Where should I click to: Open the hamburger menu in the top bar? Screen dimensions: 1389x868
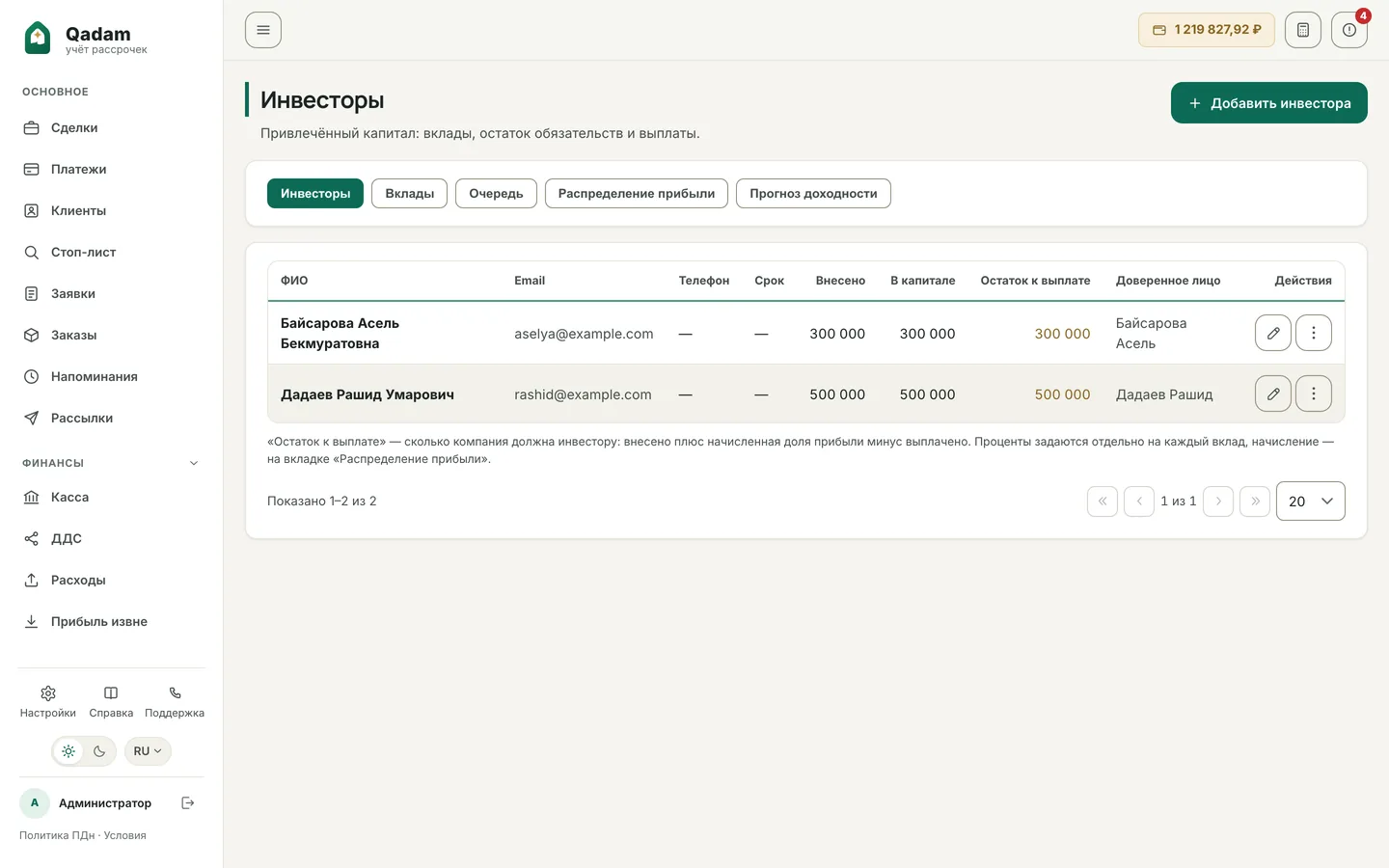[x=263, y=30]
